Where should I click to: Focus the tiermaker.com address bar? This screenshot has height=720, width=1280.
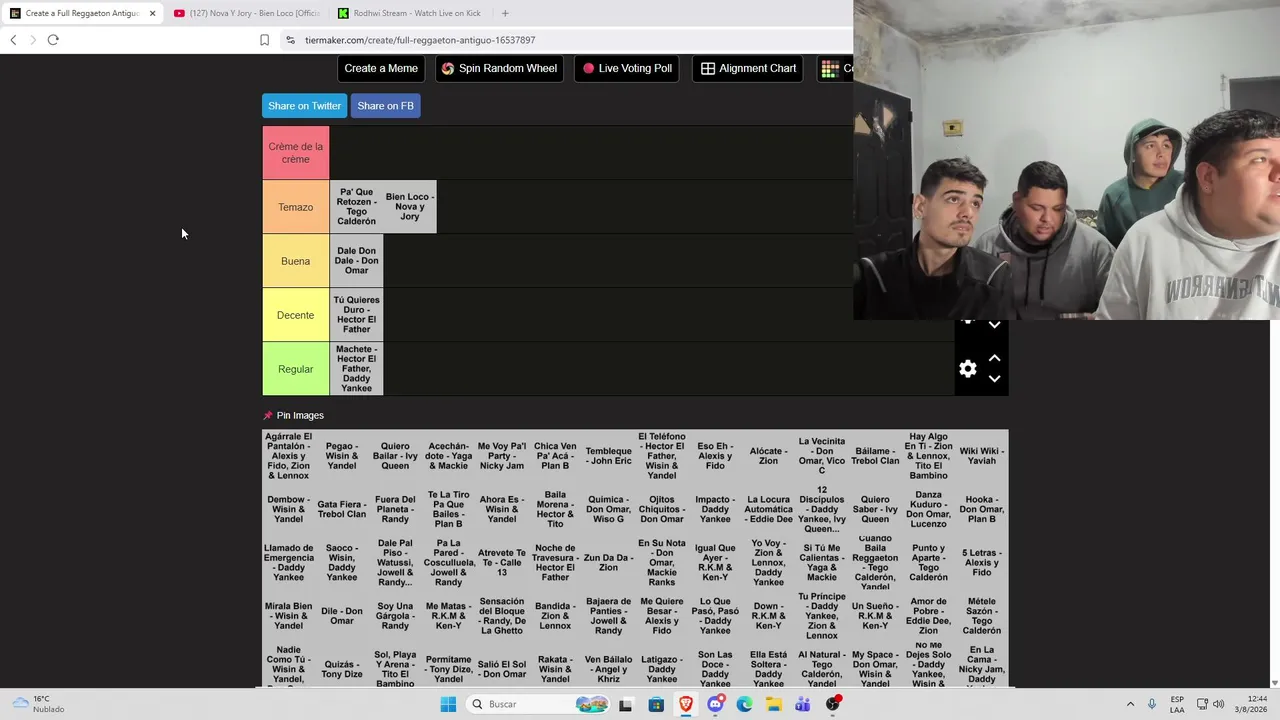420,40
